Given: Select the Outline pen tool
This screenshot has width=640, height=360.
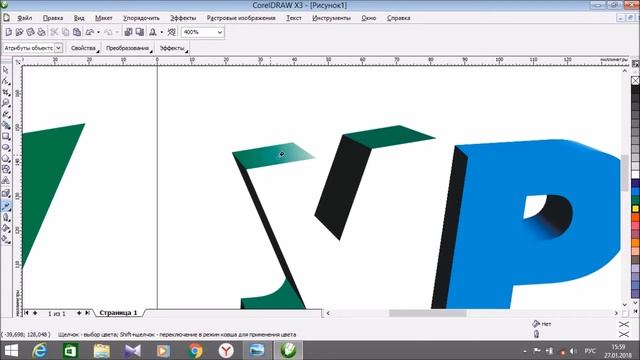Looking at the screenshot, I should click(x=6, y=218).
